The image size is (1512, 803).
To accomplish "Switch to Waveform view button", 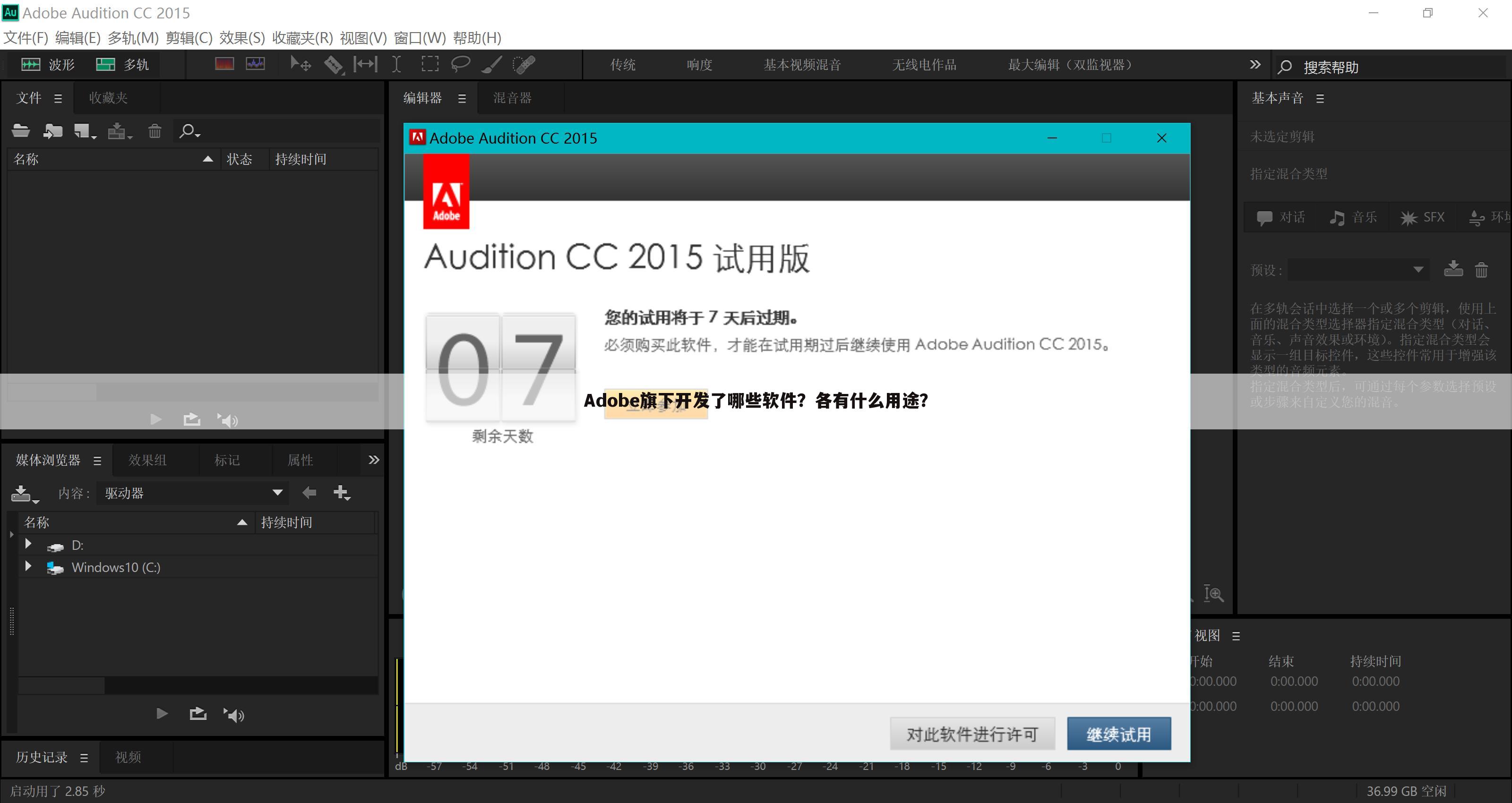I will (48, 65).
